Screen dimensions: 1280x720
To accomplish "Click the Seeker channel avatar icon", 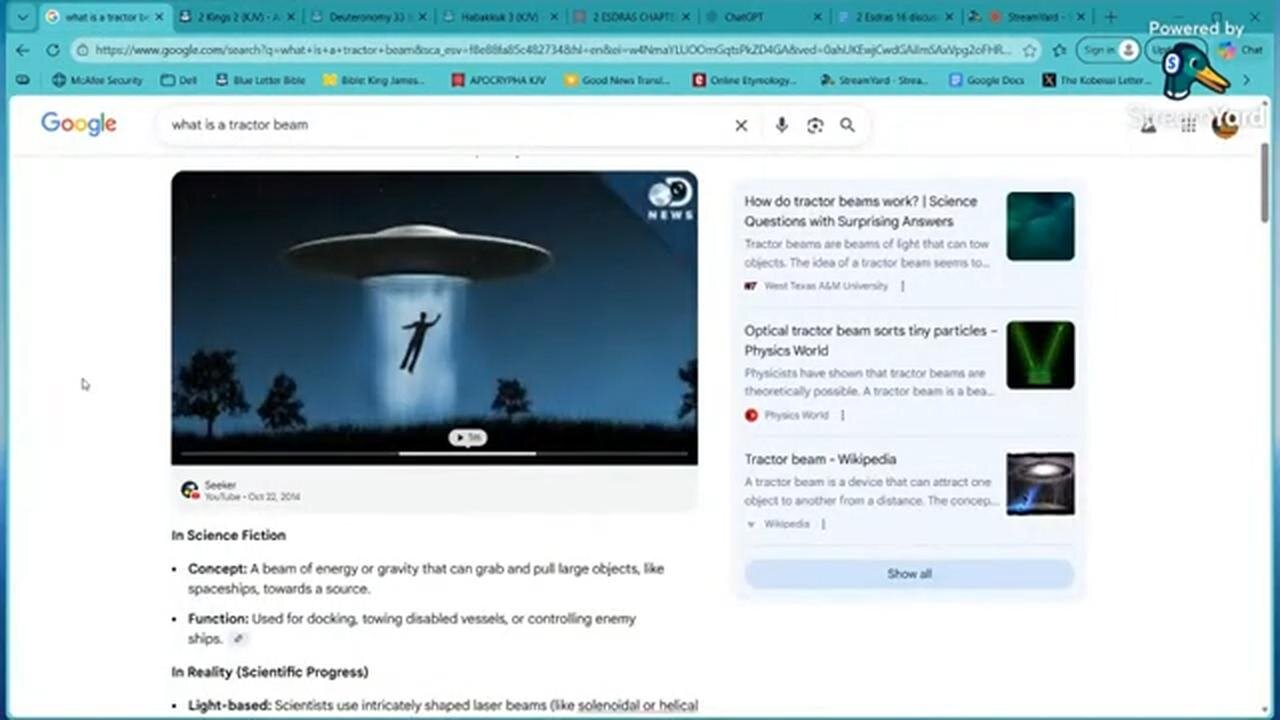I will (x=190, y=490).
